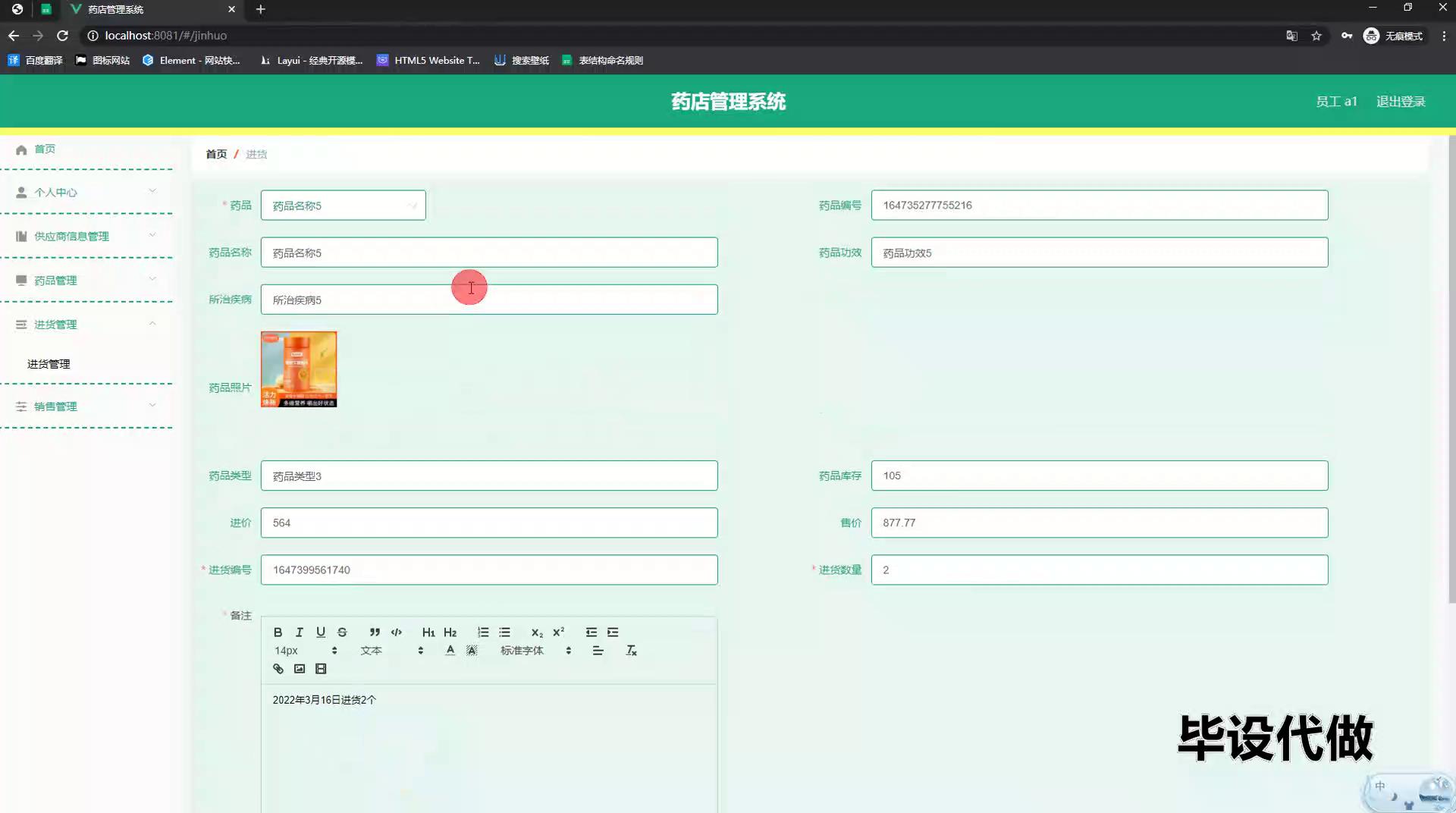Insert a hyperlink in the editor
This screenshot has height=813, width=1456.
coord(278,668)
